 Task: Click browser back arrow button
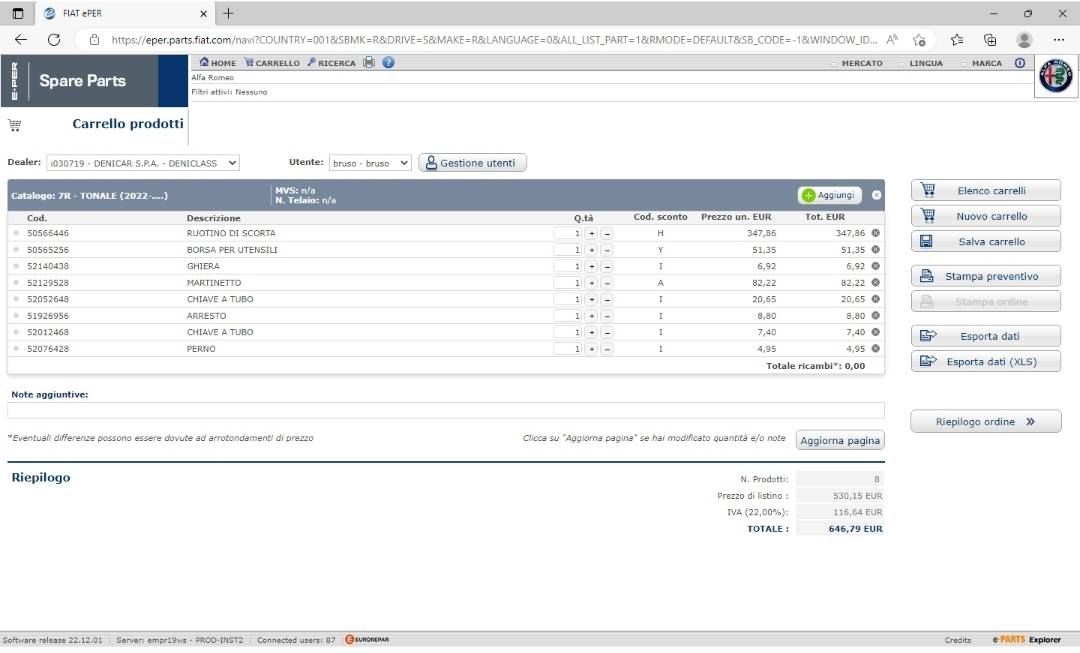[x=21, y=40]
